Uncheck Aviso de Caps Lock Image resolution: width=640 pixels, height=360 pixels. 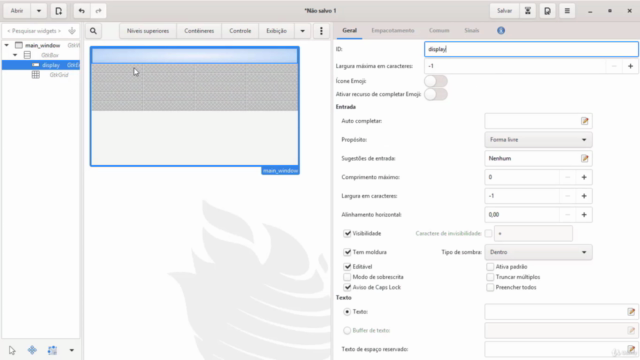click(347, 287)
